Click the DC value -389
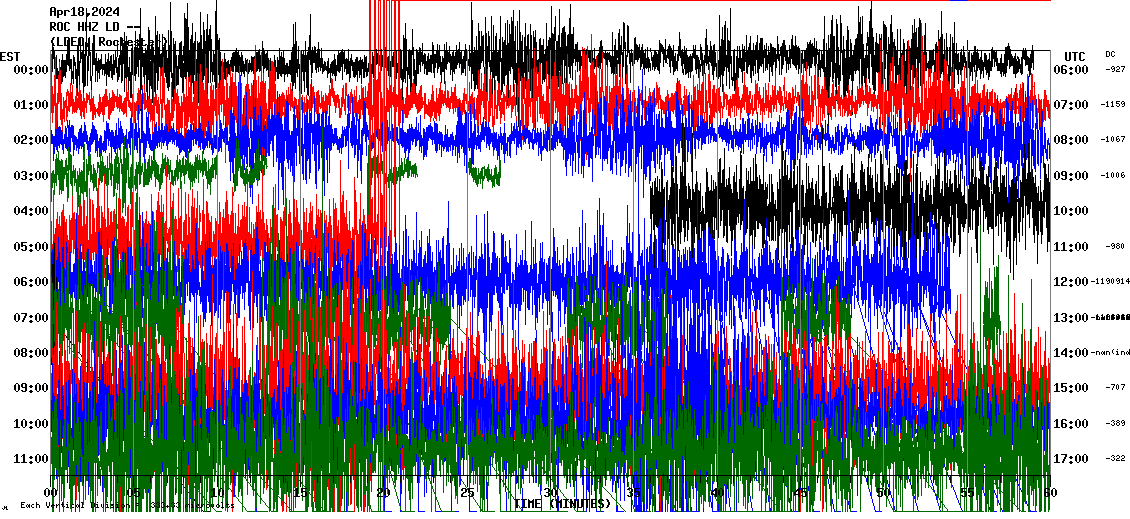1130x519 pixels. coord(1115,423)
